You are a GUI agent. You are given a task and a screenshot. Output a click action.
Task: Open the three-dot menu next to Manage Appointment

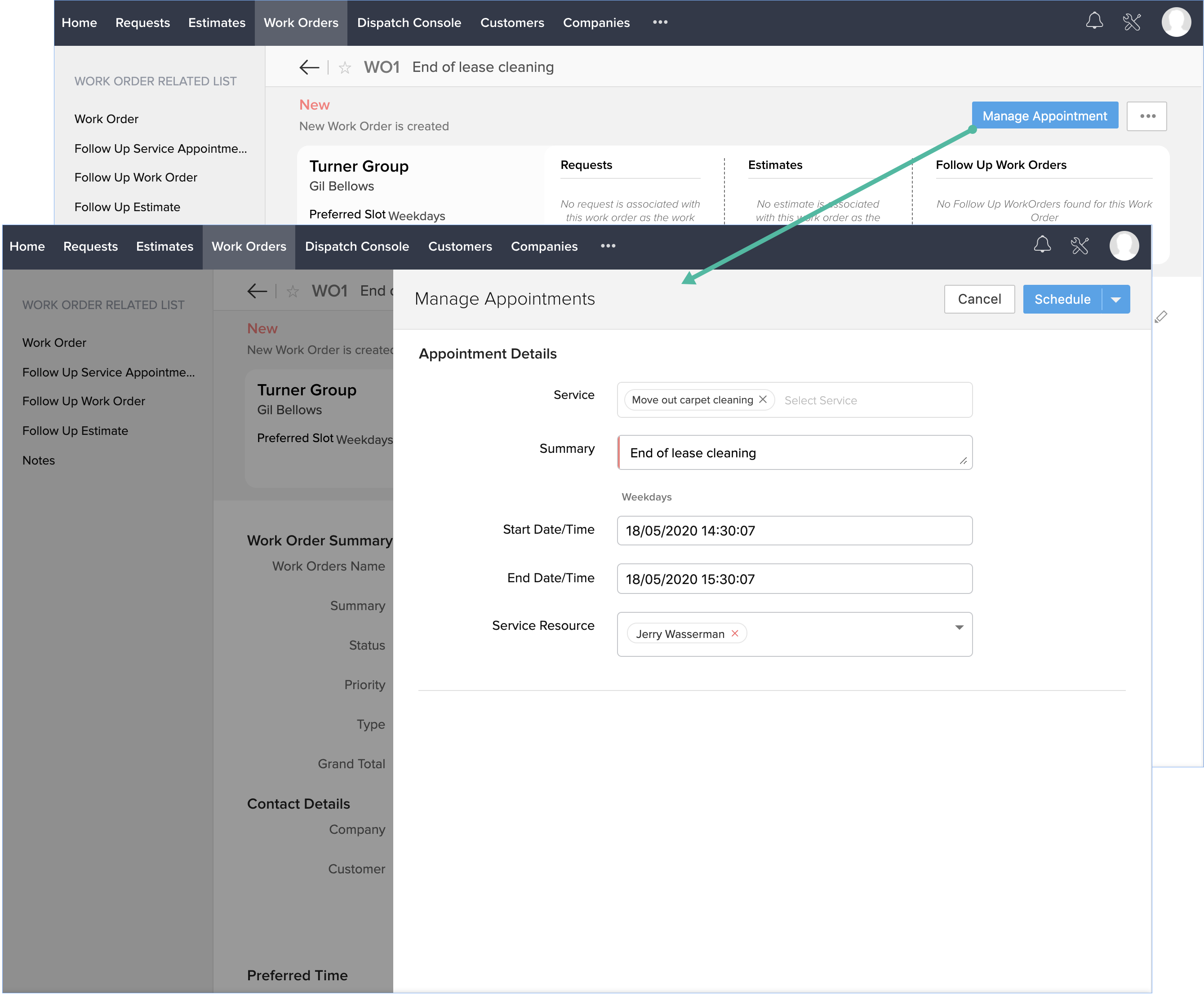click(1146, 116)
